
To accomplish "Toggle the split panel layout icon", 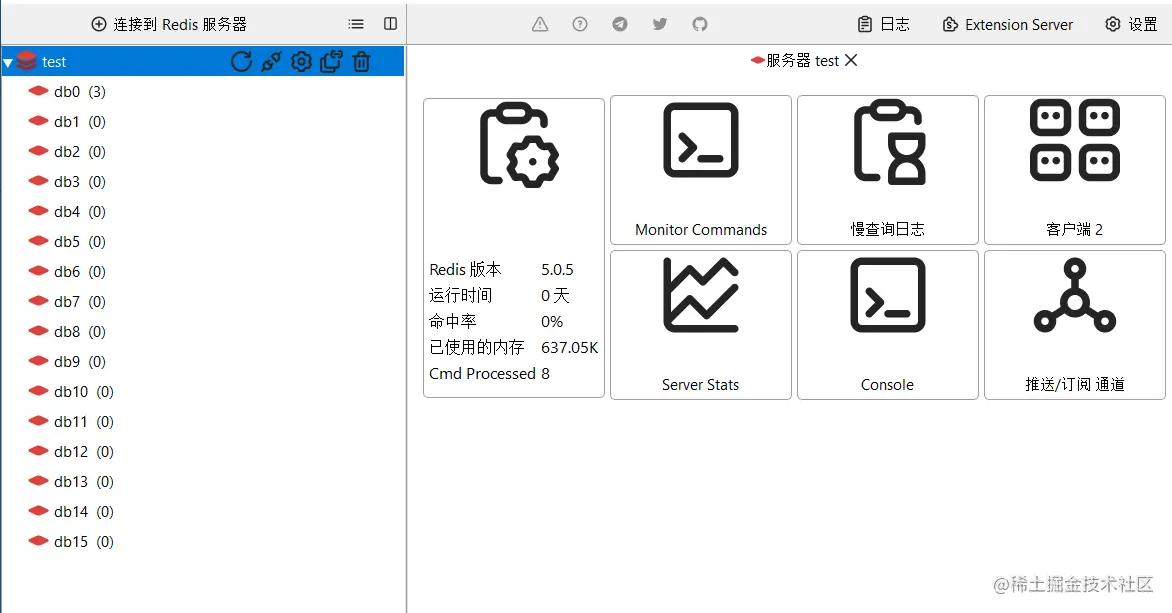I will pyautogui.click(x=390, y=24).
